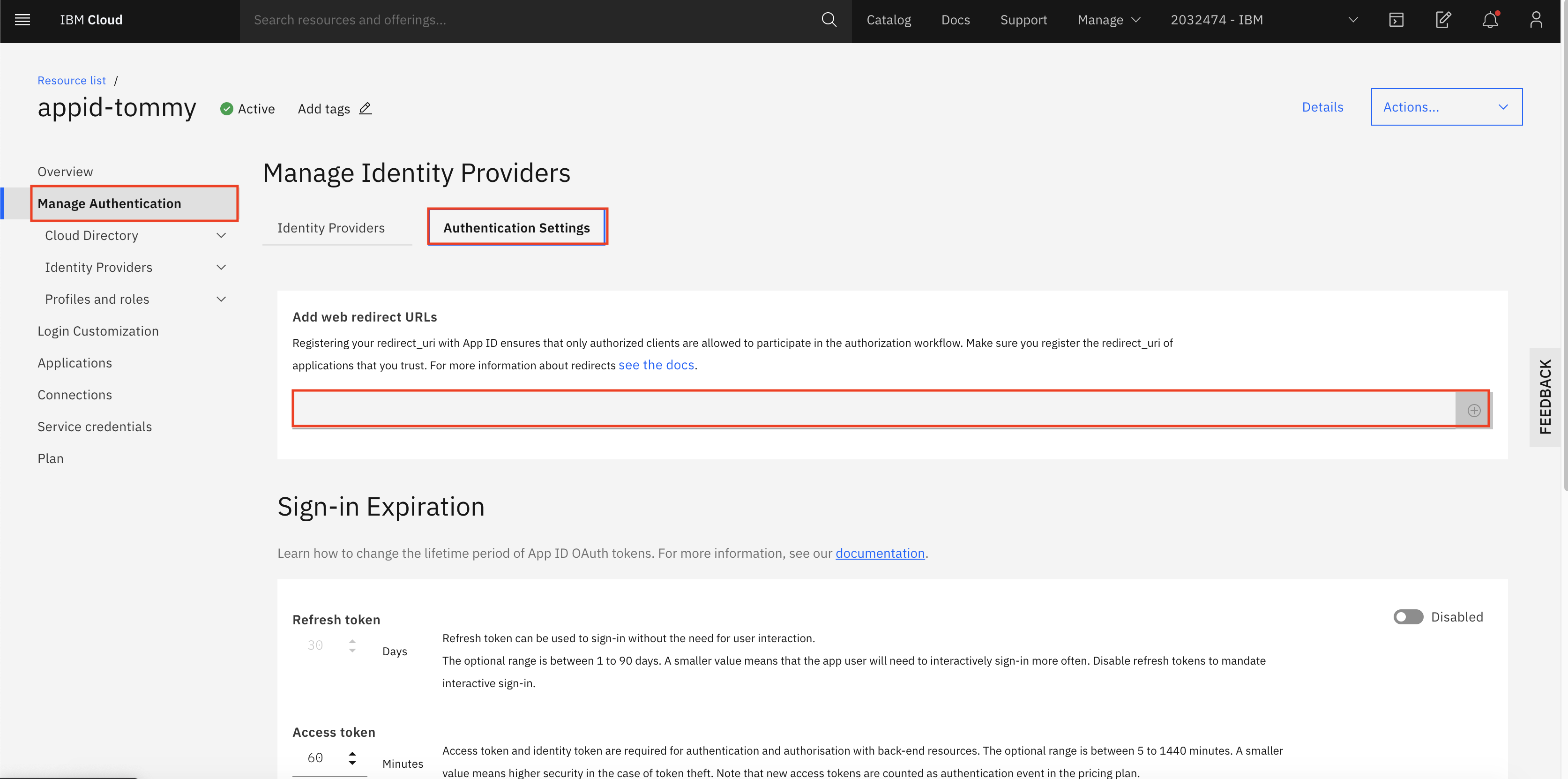Expand the Cloud Directory section
Image resolution: width=1568 pixels, height=779 pixels.
coord(222,235)
